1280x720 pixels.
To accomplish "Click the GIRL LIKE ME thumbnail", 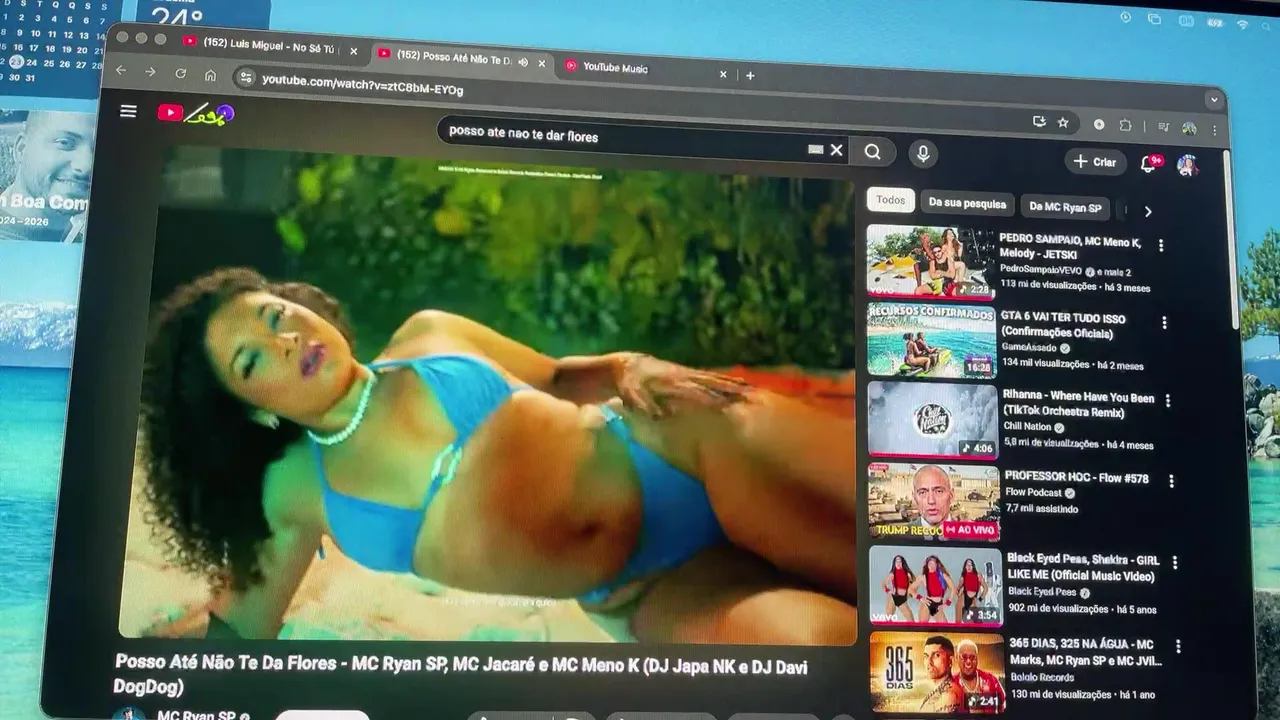I will [x=935, y=585].
